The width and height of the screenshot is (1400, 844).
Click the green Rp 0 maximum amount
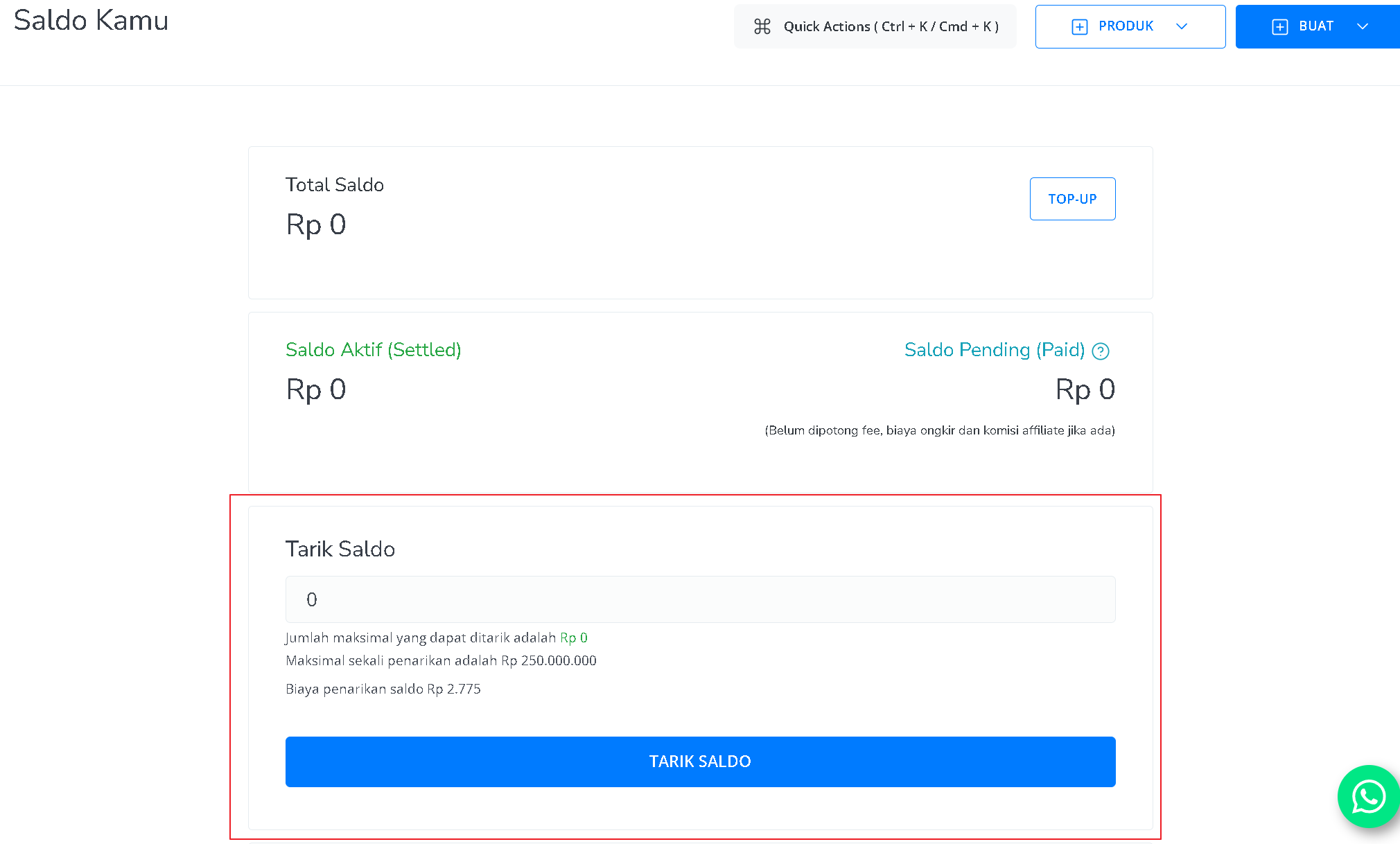574,638
